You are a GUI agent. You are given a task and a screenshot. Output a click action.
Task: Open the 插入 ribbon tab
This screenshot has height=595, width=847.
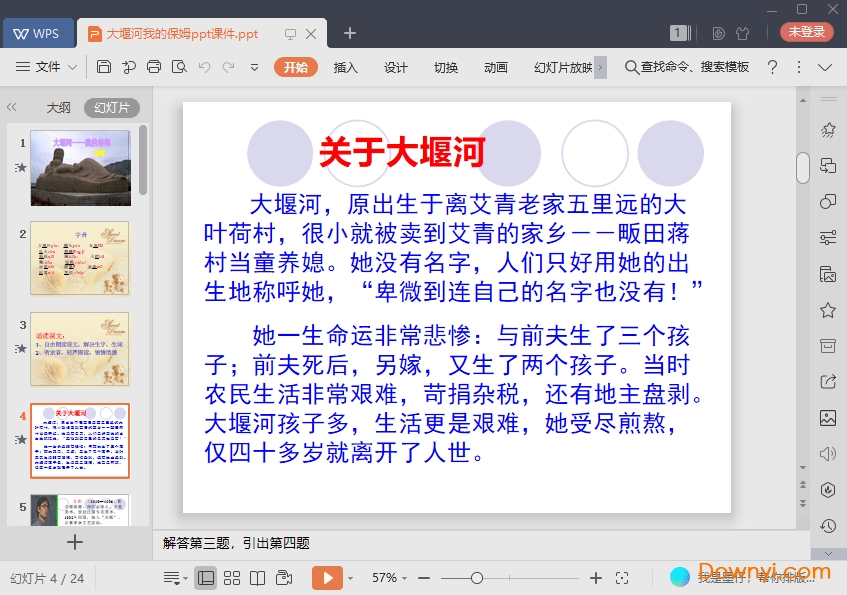tap(345, 67)
